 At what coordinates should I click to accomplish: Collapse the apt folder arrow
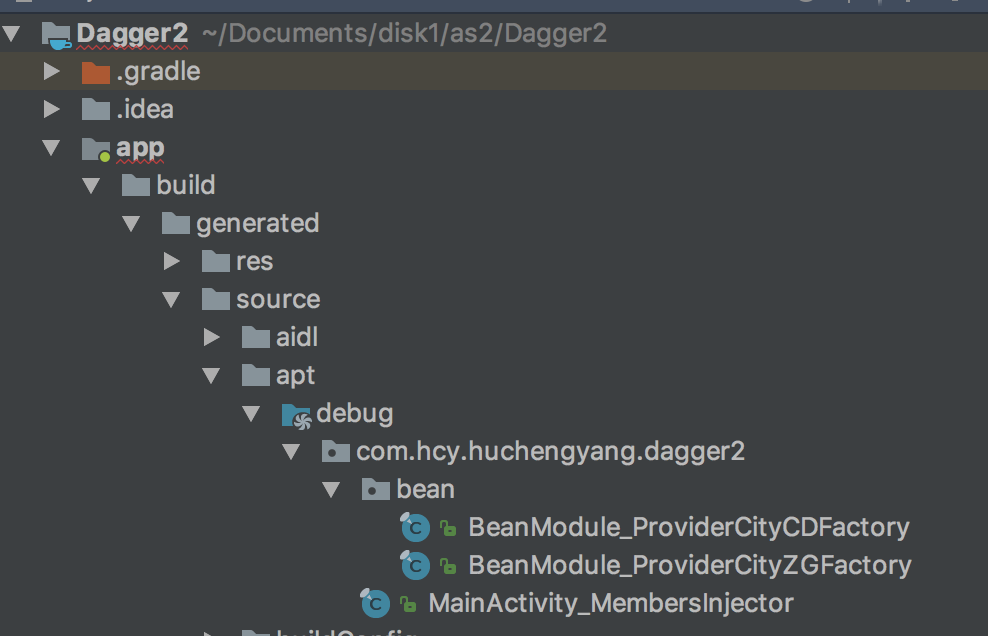click(211, 376)
